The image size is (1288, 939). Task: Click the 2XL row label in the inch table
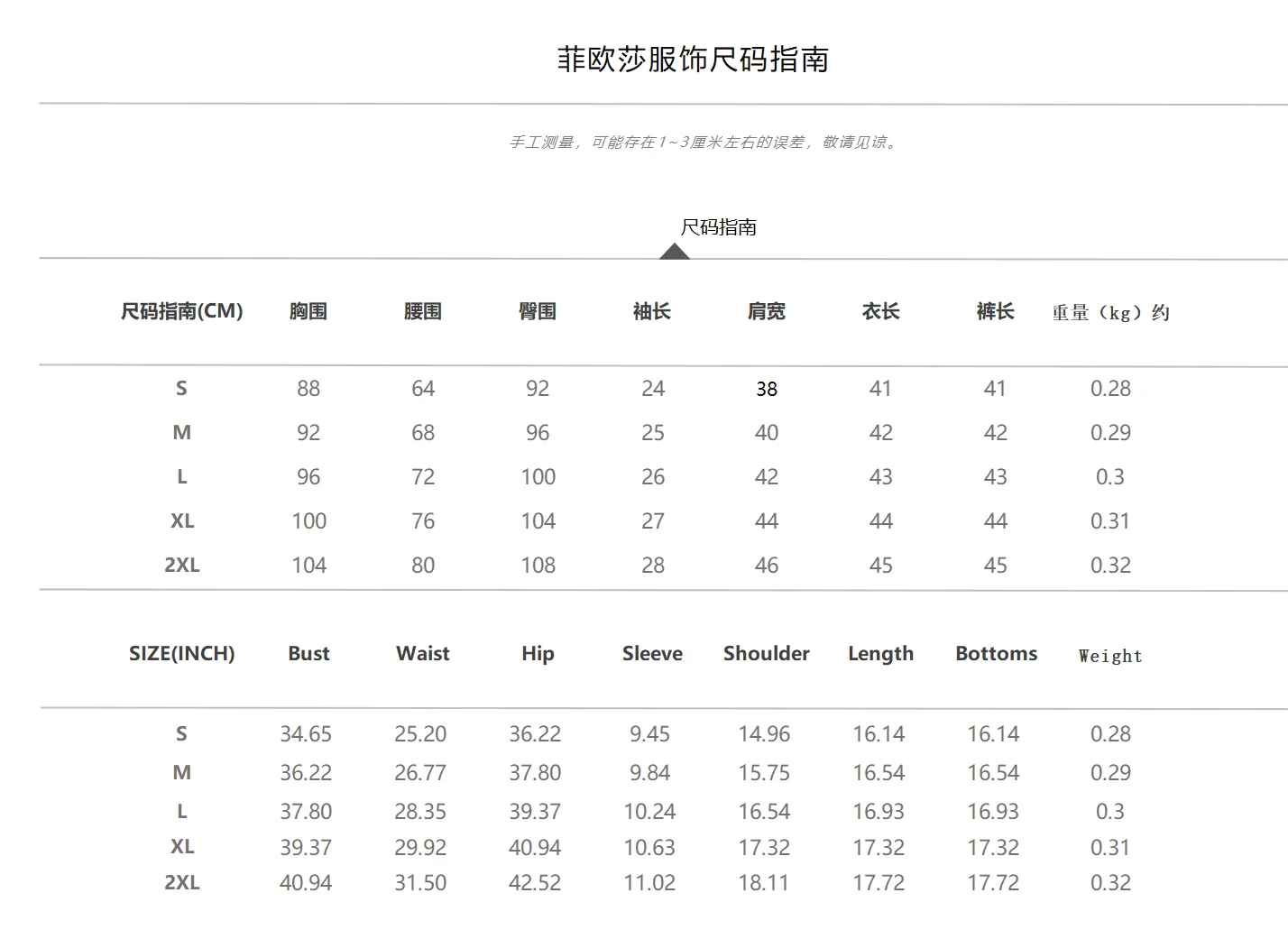[182, 883]
